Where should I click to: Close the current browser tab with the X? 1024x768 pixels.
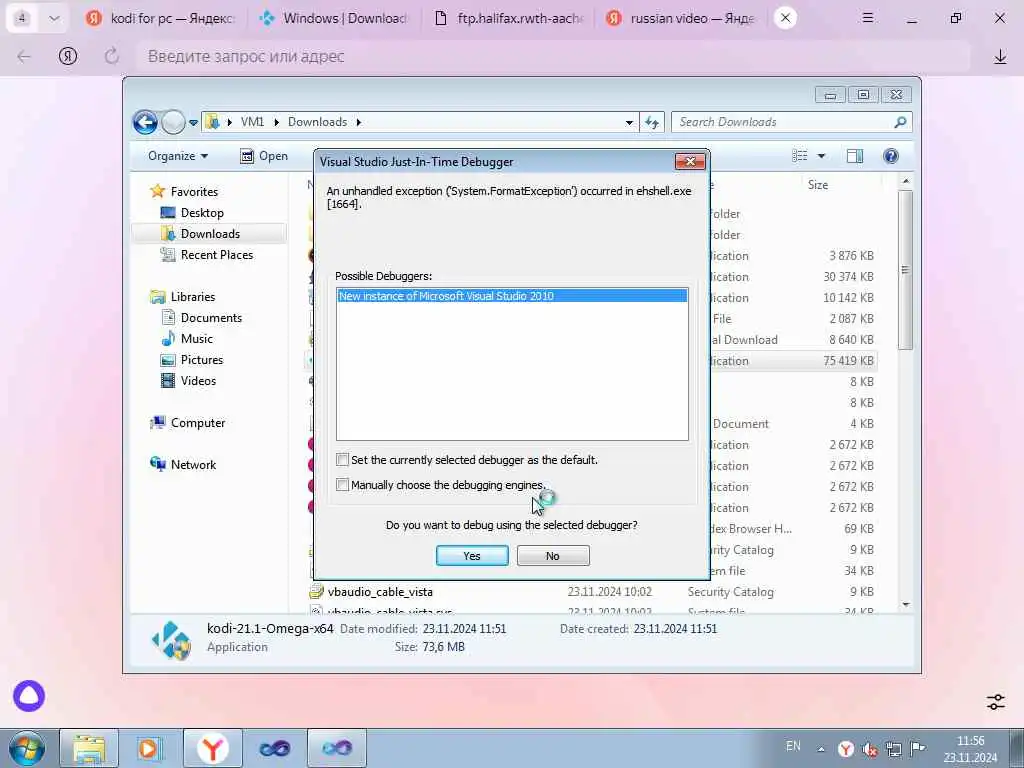(x=785, y=18)
